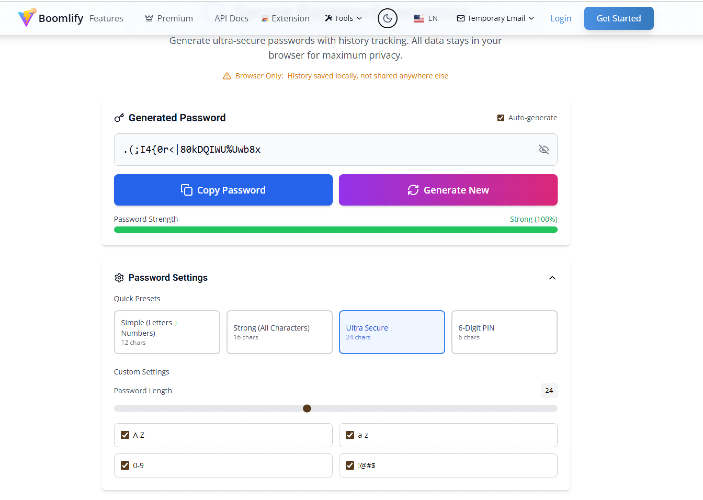Screen dimensions: 703x500
Task: Click the Quick Presets label
Action: pyautogui.click(x=137, y=299)
